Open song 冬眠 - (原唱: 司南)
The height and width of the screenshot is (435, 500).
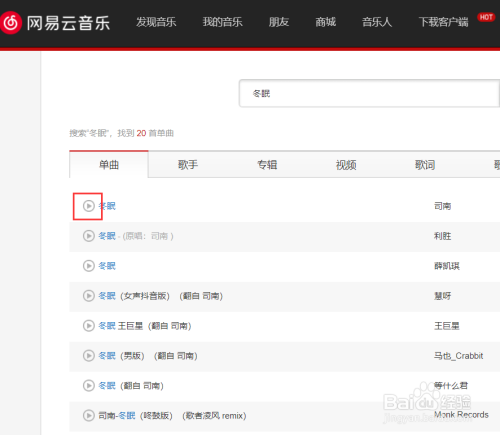(x=136, y=236)
